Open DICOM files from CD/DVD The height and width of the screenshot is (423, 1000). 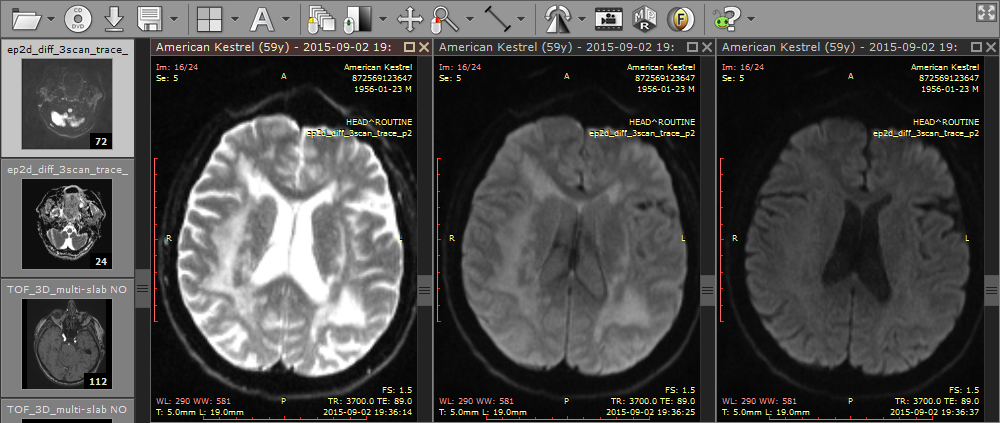click(78, 18)
